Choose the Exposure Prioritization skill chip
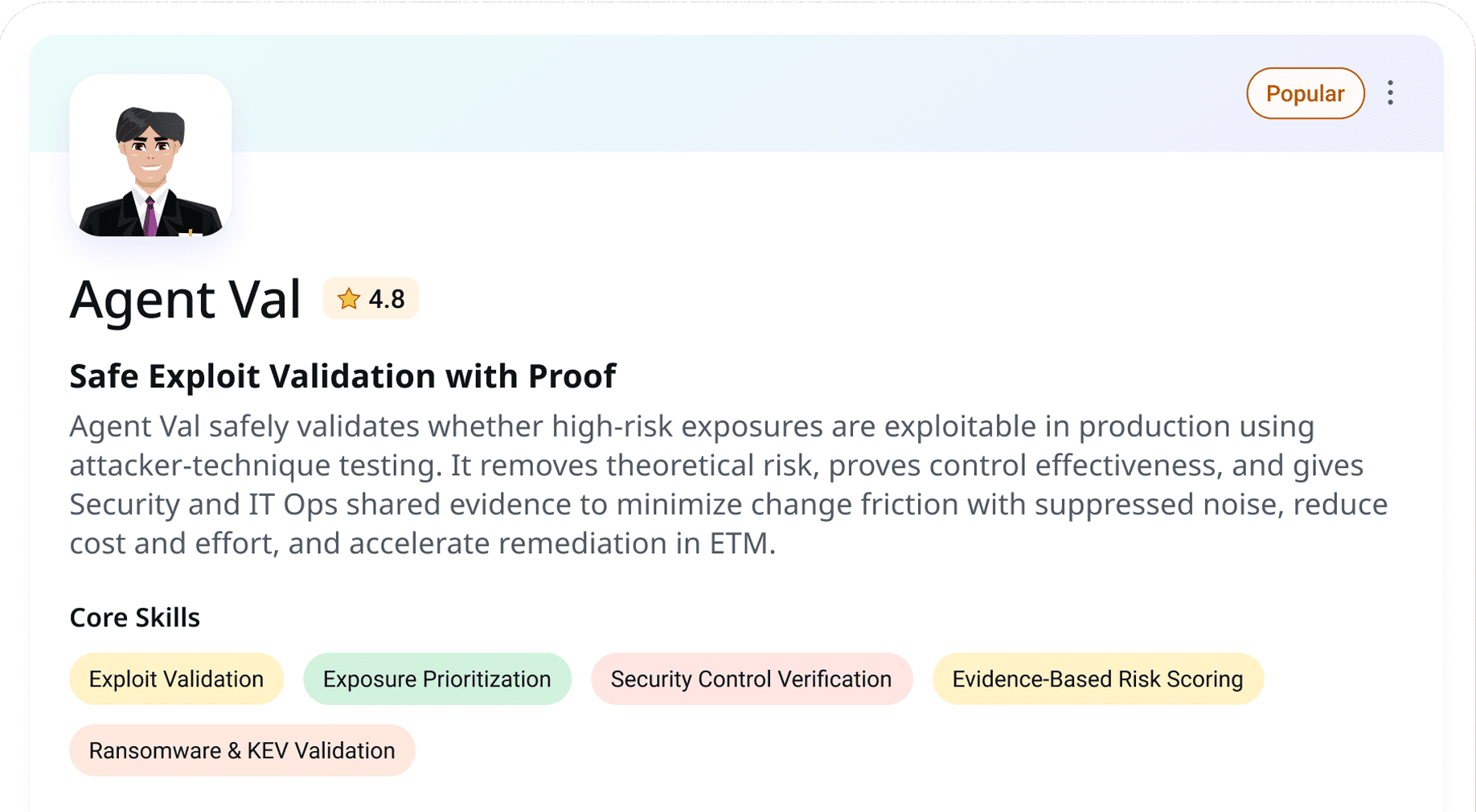 coord(437,679)
